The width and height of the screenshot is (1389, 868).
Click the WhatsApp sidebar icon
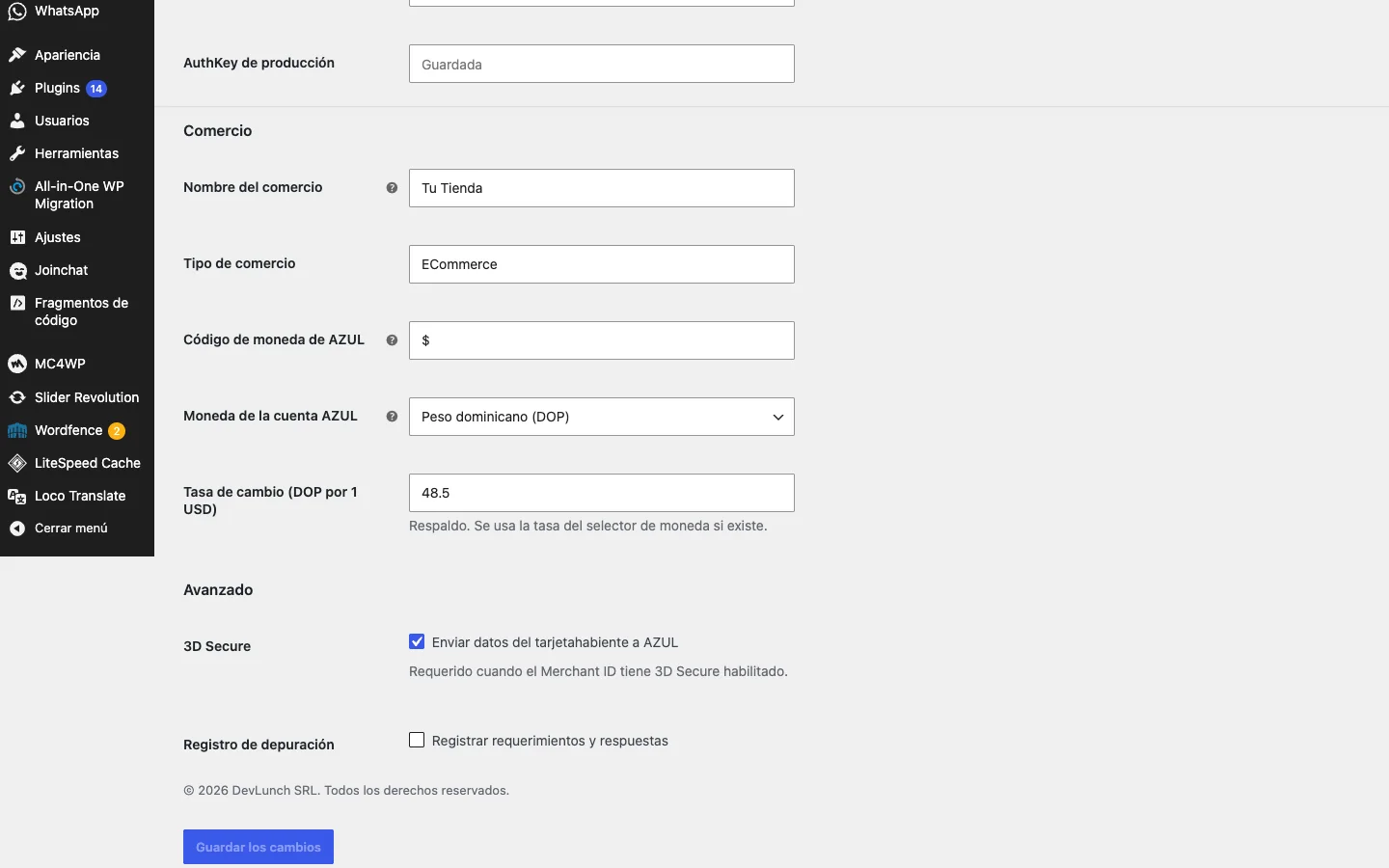coord(17,12)
